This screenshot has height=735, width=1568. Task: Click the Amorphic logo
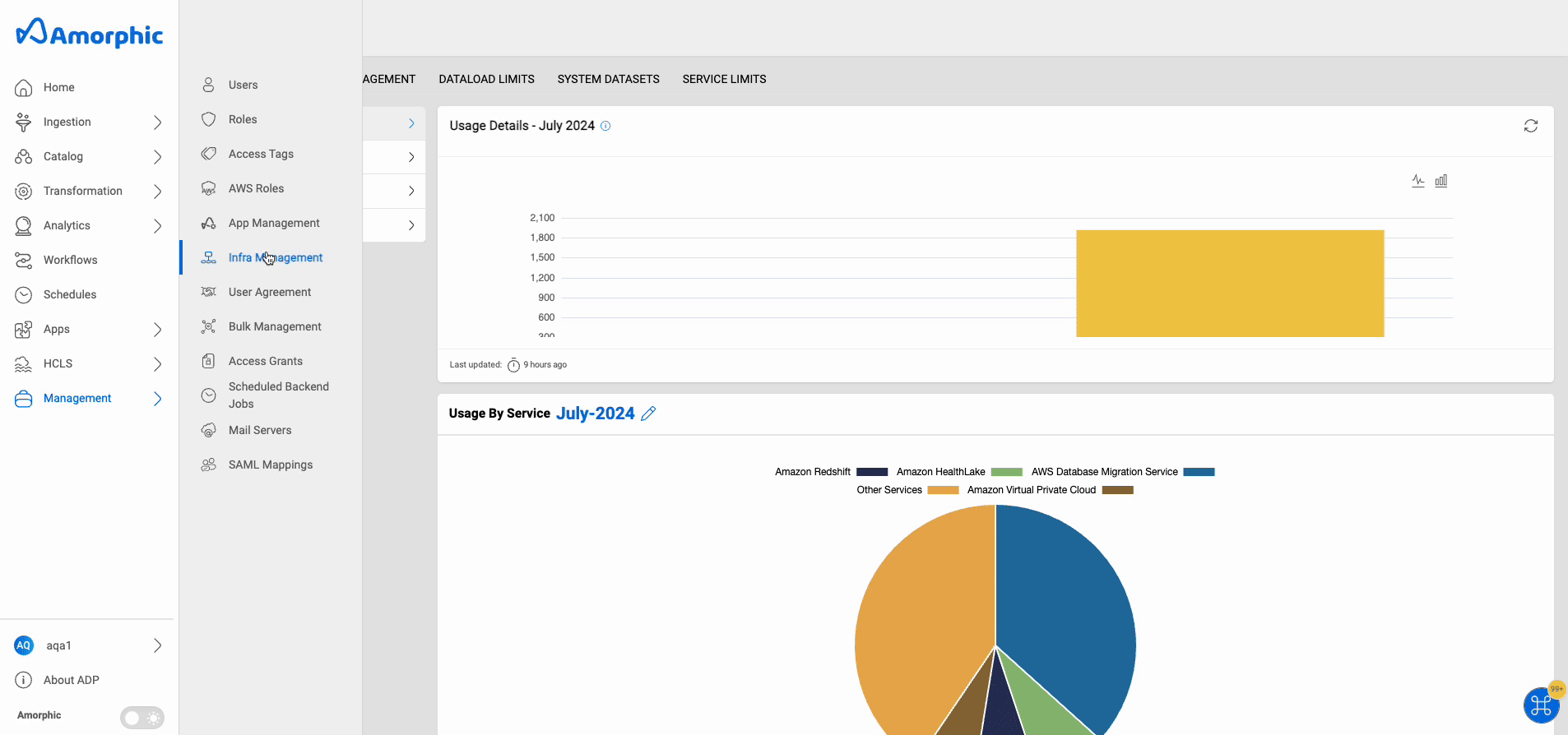(x=89, y=34)
